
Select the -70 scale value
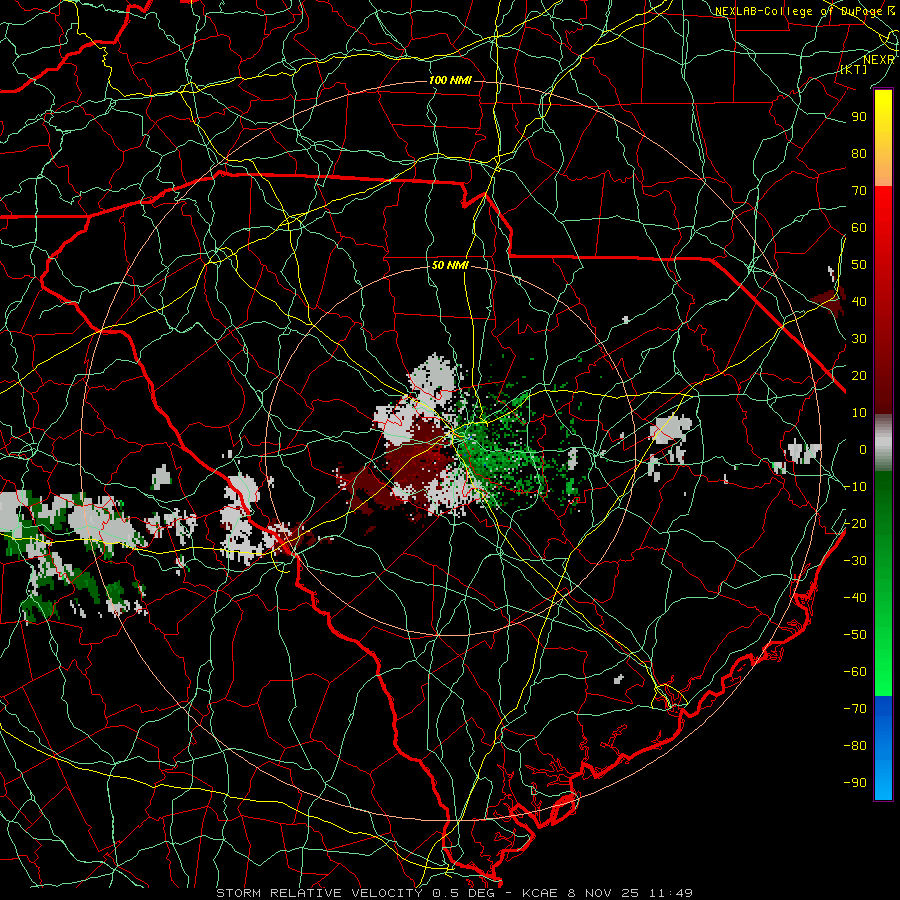[x=855, y=709]
